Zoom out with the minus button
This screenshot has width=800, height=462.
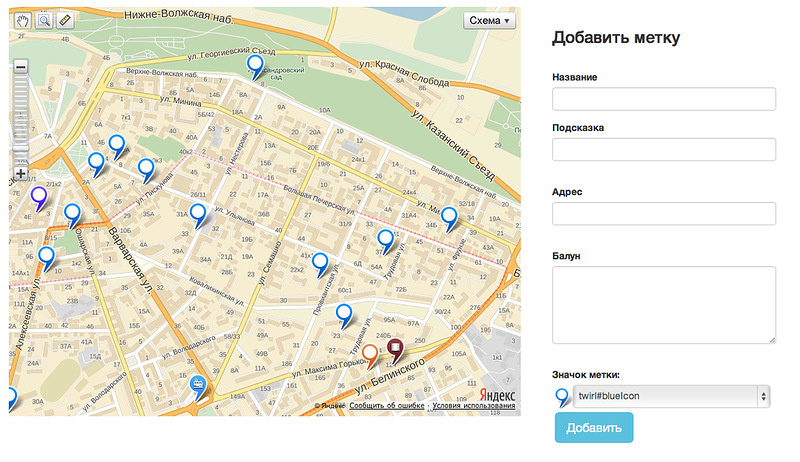(x=20, y=67)
